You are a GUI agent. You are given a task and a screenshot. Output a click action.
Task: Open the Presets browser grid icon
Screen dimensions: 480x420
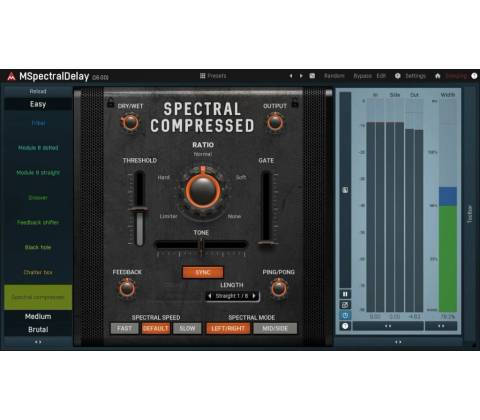(202, 76)
